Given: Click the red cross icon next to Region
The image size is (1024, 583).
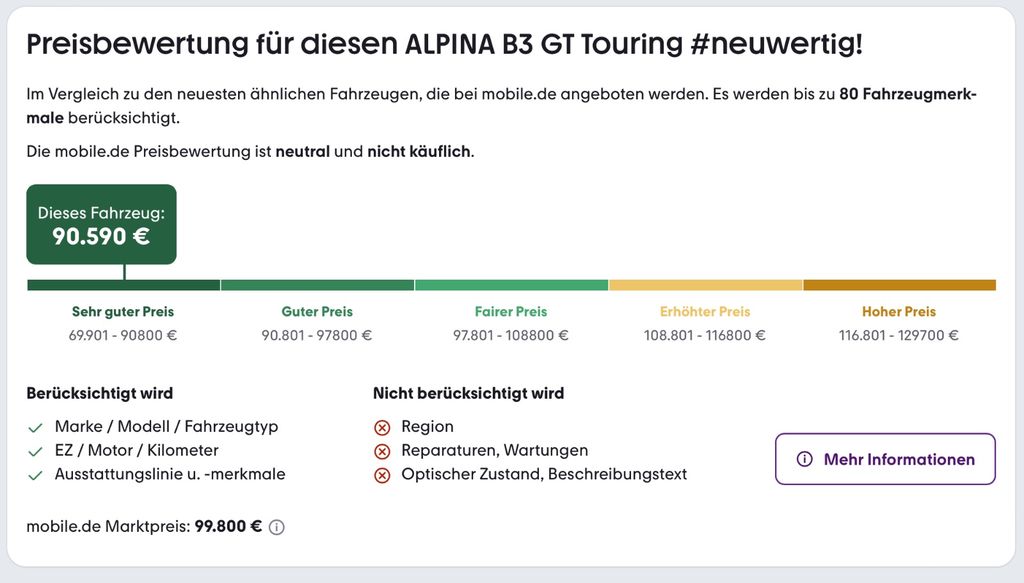Looking at the screenshot, I should 382,428.
